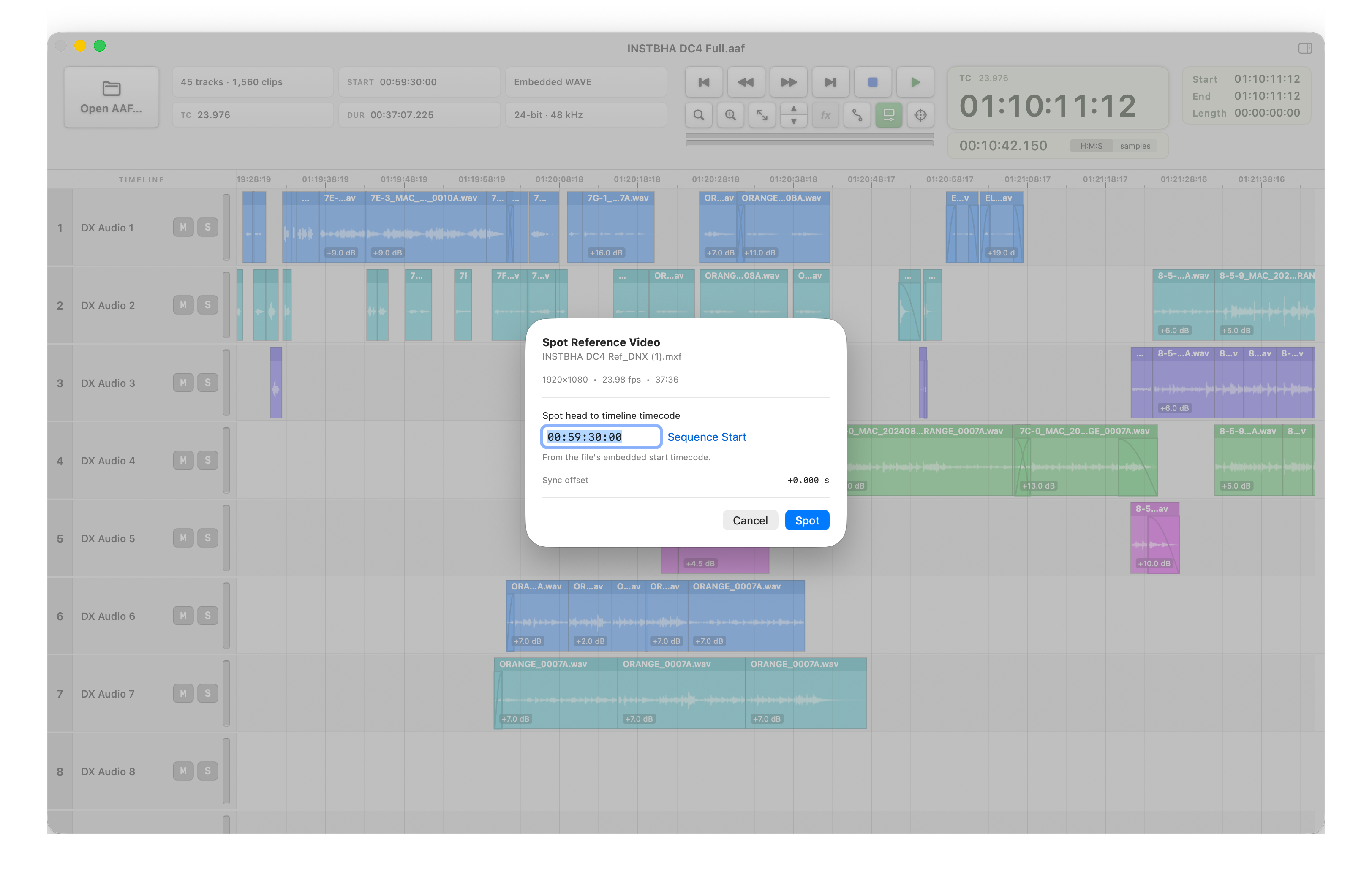Click the track height up/down stepper

tap(794, 115)
